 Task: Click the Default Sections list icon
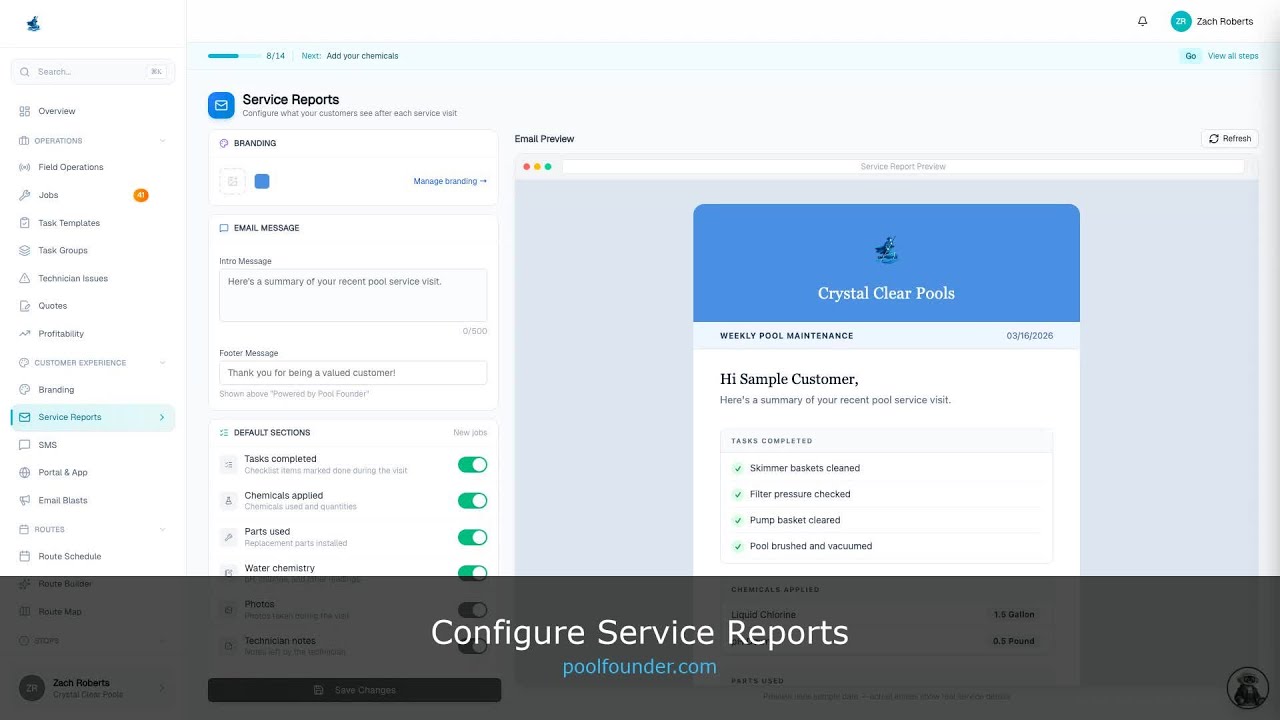224,433
